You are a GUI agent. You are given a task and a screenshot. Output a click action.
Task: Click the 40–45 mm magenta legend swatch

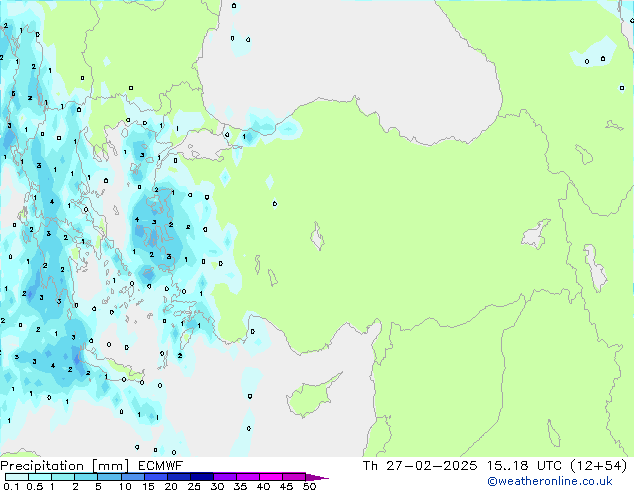271,477
